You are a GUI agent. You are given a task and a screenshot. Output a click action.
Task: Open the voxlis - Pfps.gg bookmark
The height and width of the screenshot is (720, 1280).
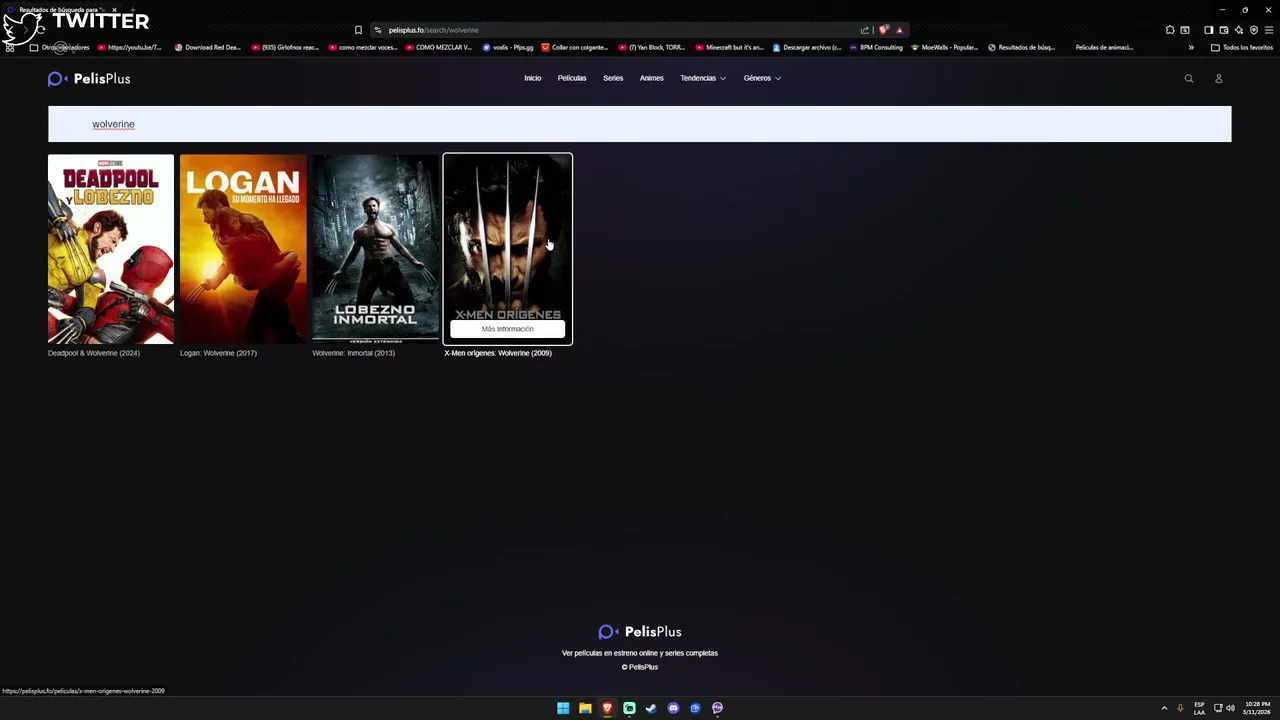(508, 47)
